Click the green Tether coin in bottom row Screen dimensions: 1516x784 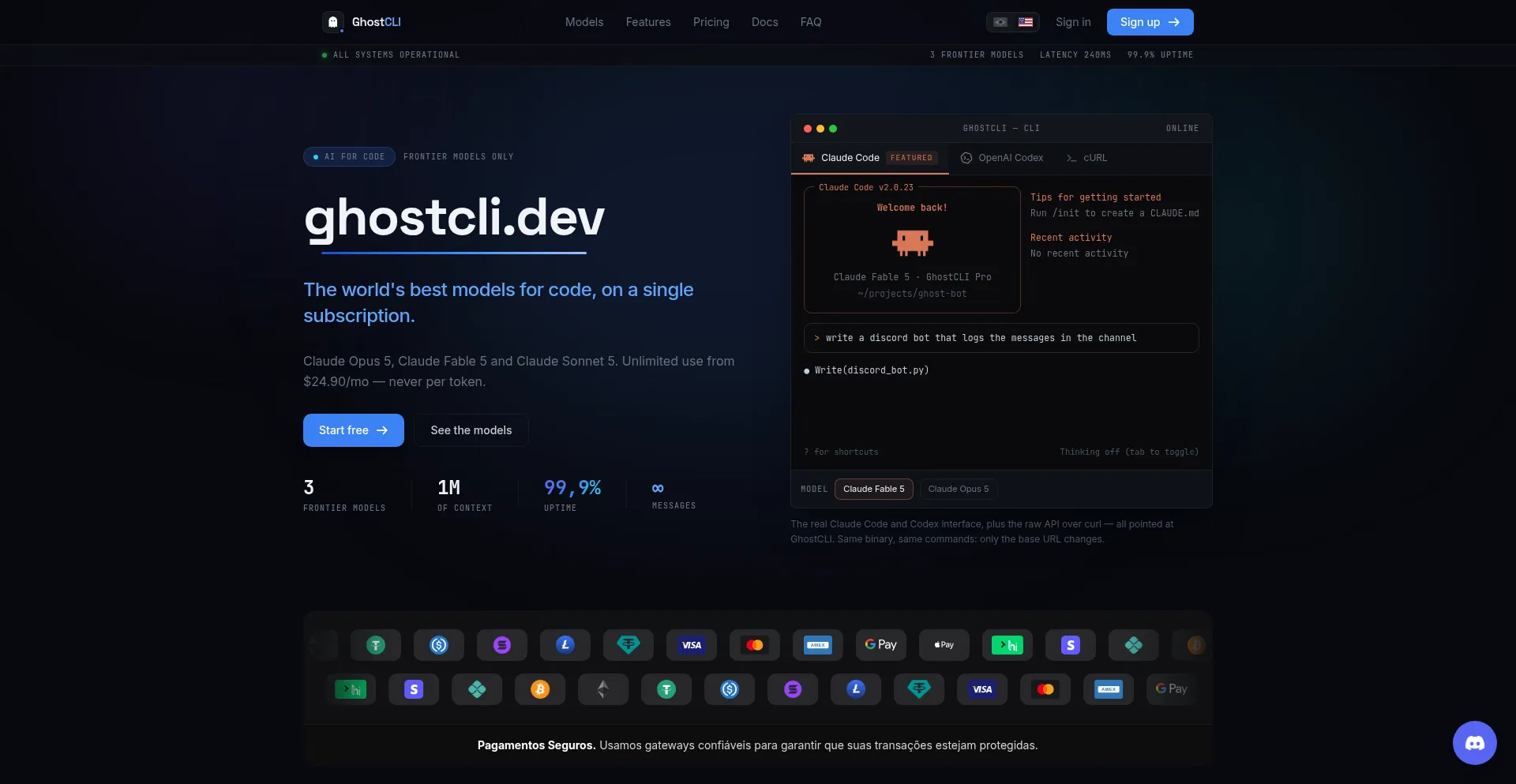pyautogui.click(x=666, y=689)
